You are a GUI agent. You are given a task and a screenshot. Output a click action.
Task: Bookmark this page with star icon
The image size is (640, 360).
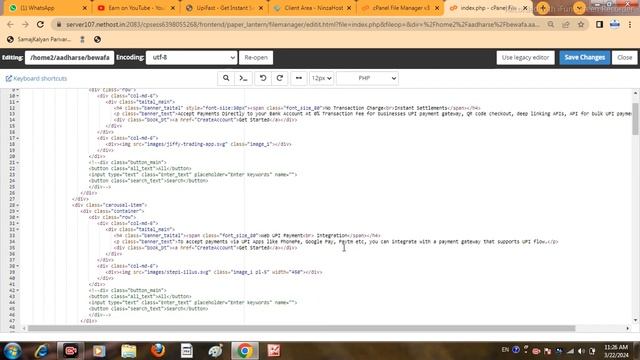[x=581, y=24]
